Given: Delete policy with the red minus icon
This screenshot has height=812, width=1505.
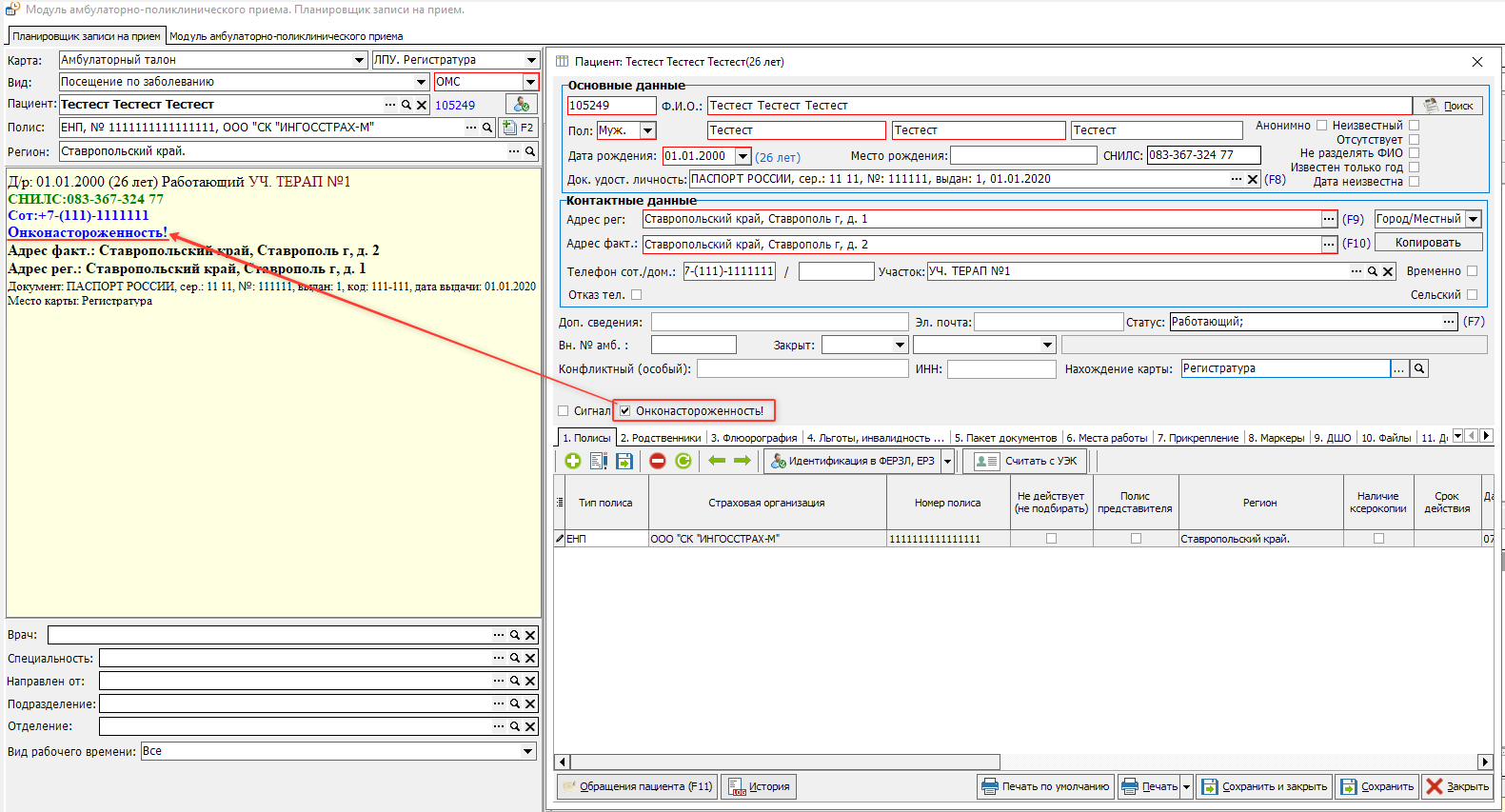Looking at the screenshot, I should tap(658, 461).
